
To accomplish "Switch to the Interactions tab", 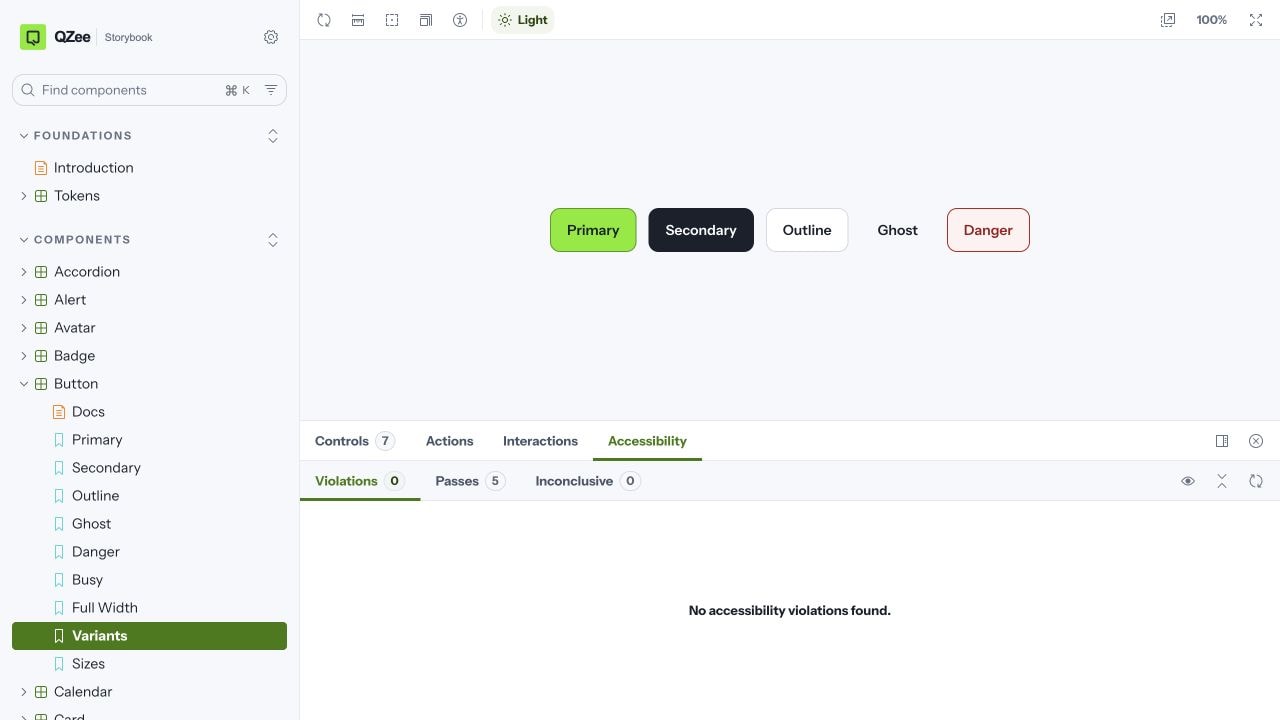I will pos(540,441).
